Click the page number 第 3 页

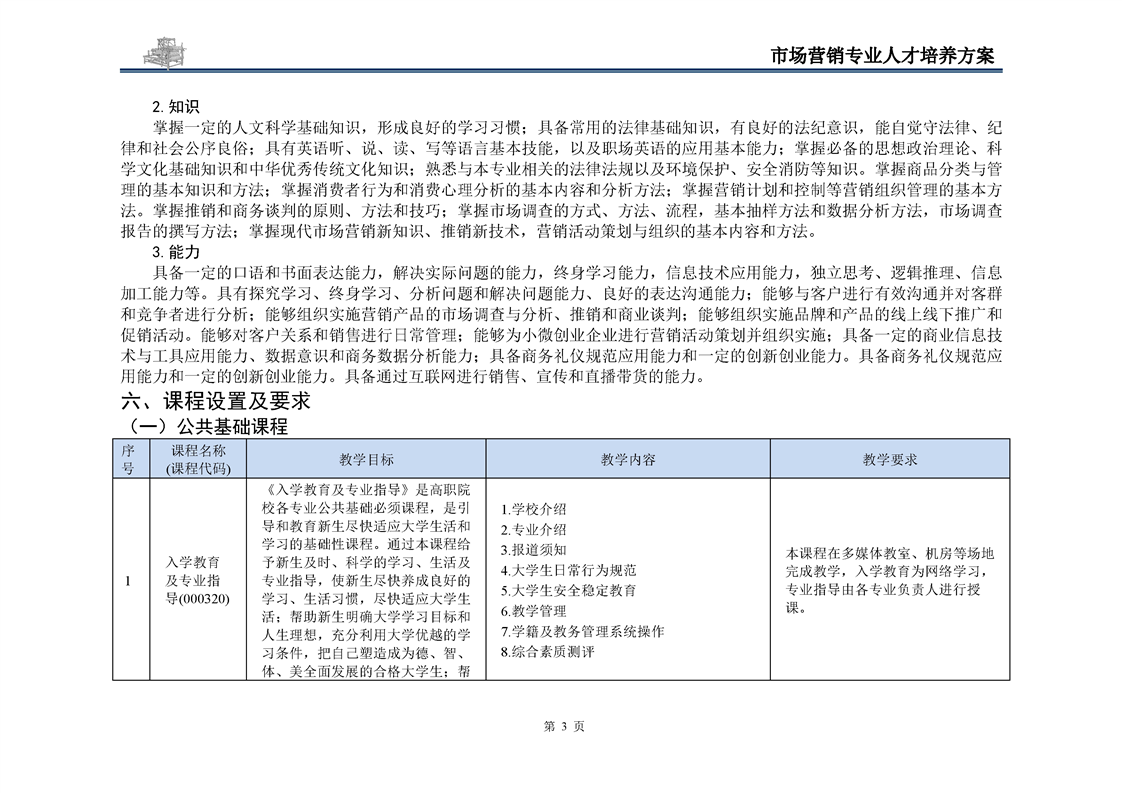565,726
